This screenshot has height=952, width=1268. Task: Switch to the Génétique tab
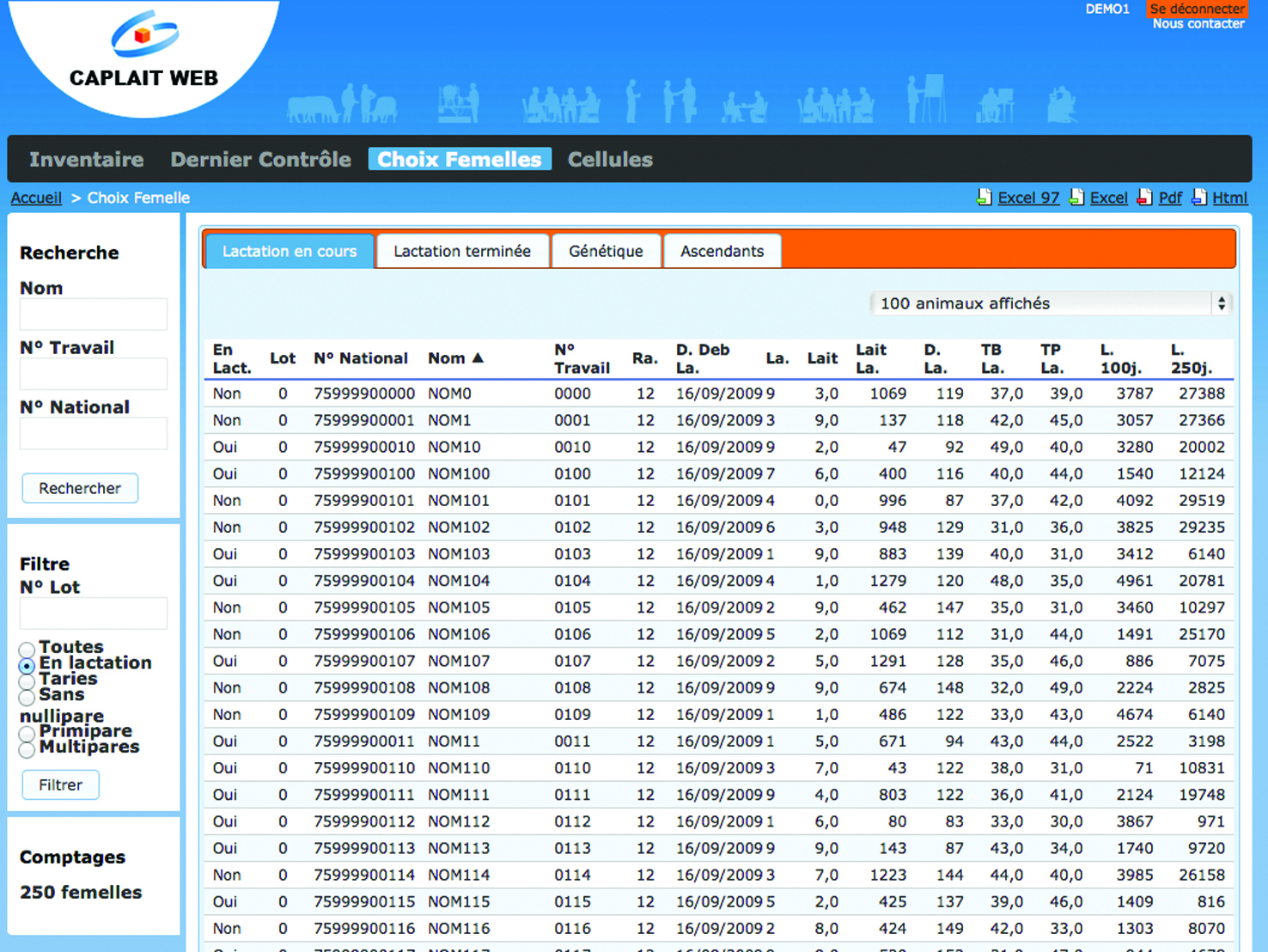click(x=606, y=251)
